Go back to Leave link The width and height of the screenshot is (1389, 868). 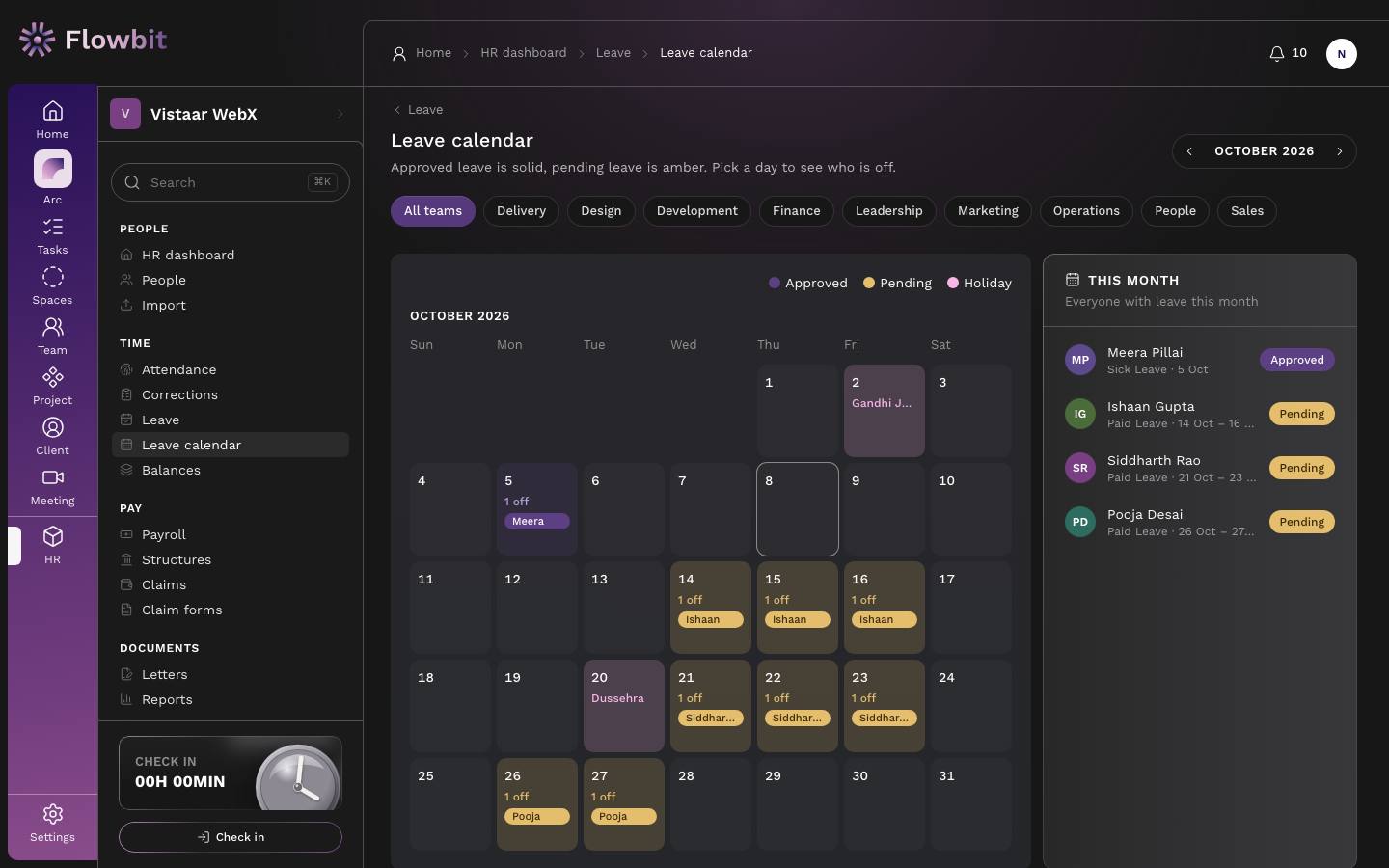[x=419, y=110]
